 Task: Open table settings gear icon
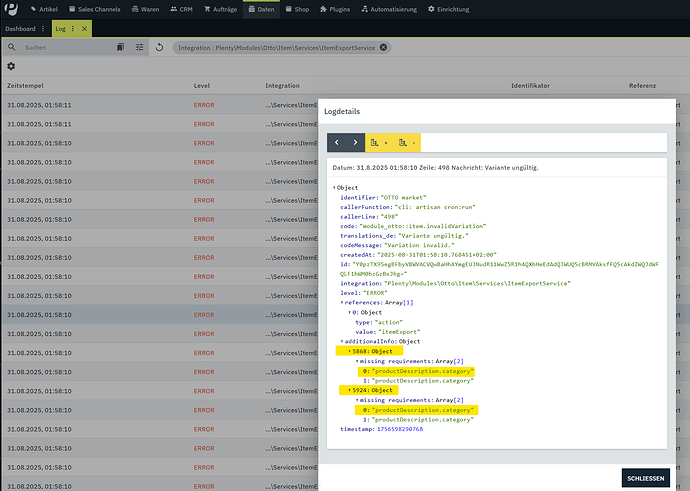click(x=12, y=66)
